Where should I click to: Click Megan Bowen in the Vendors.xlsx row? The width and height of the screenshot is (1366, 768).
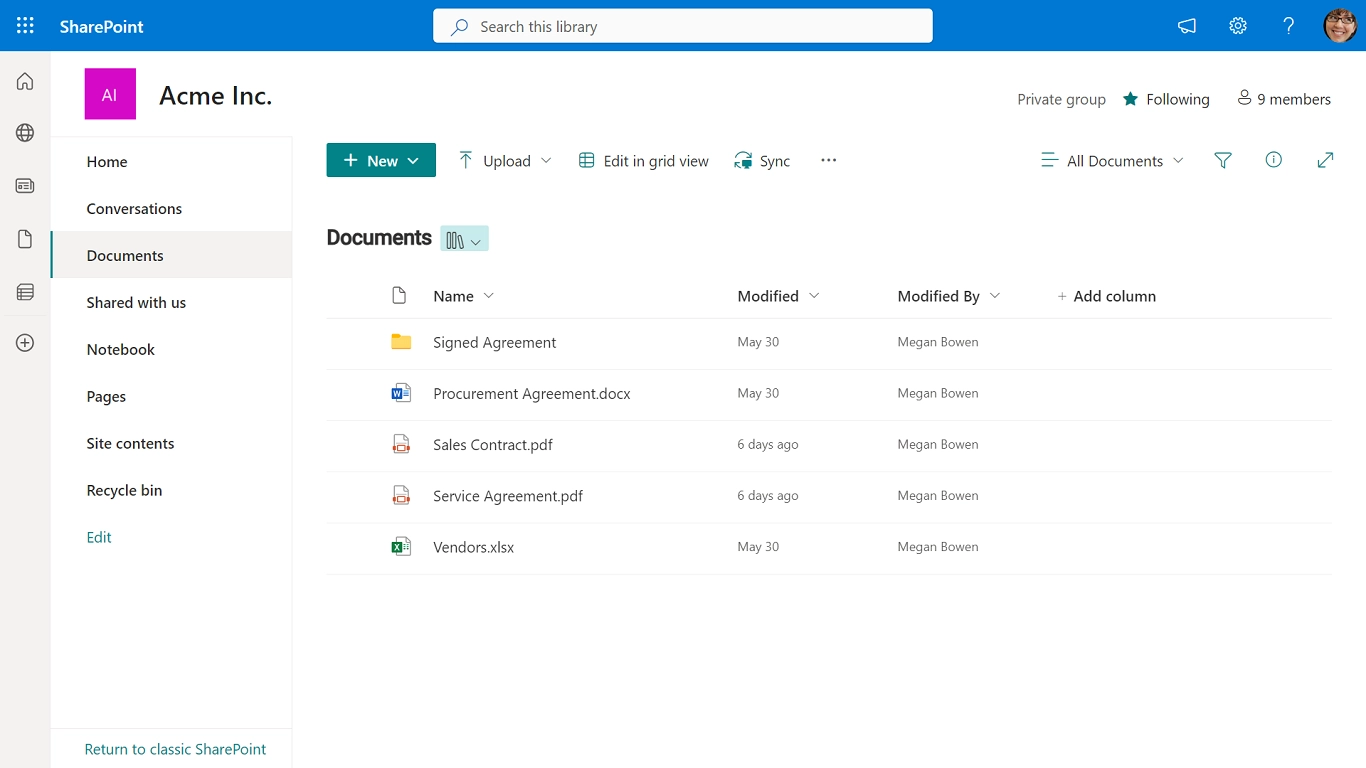coord(938,547)
